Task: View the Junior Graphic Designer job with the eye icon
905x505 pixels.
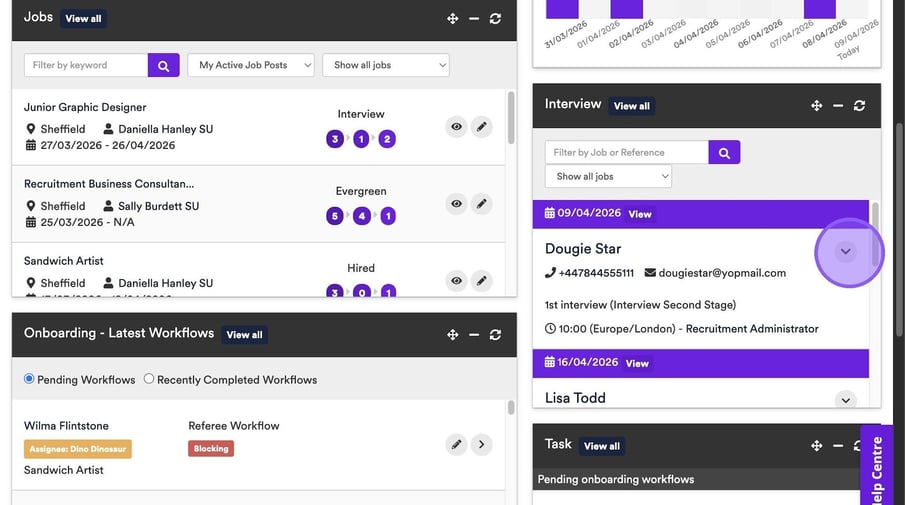Action: pyautogui.click(x=456, y=127)
